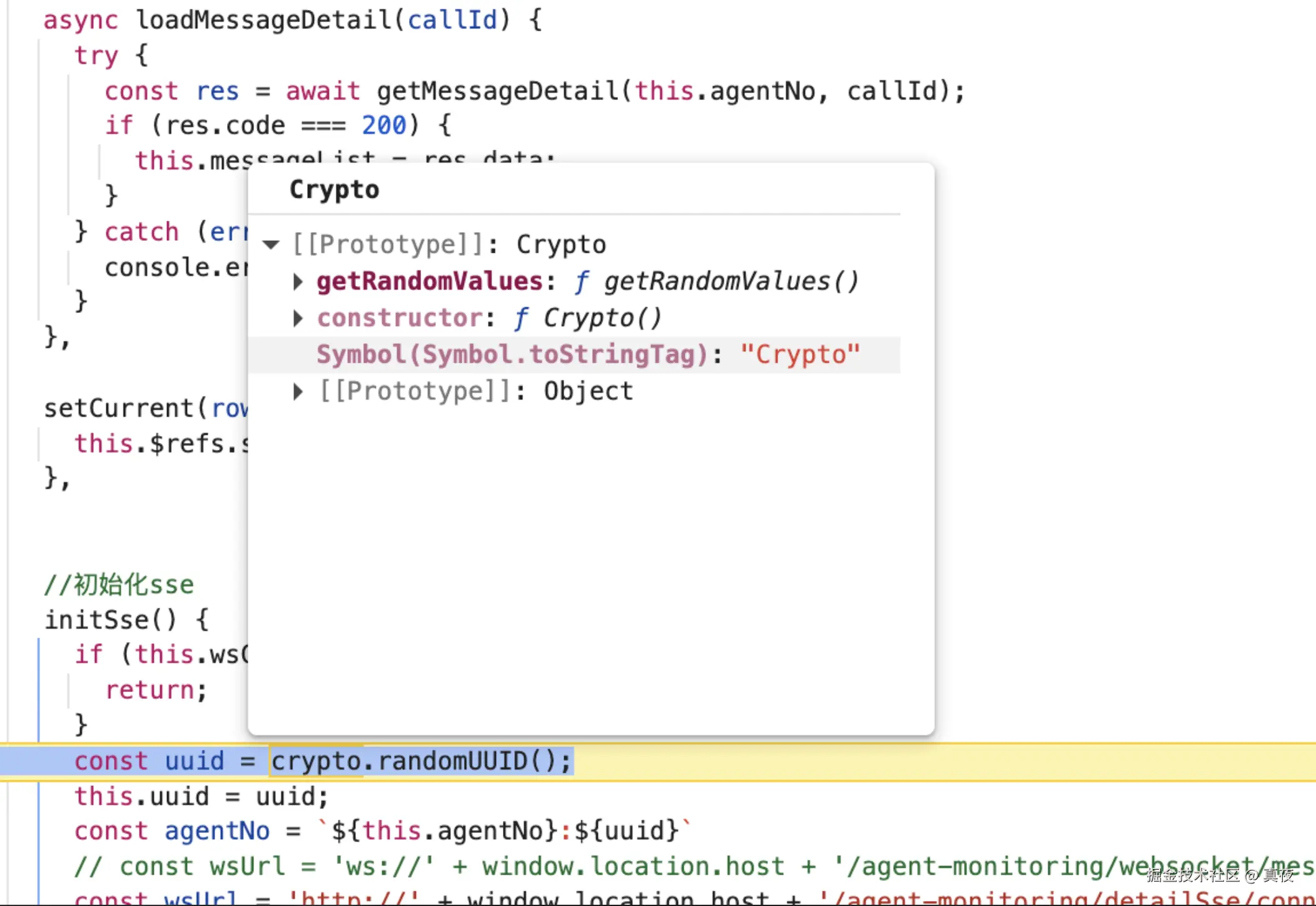Expand the constructor property arrow
Screen dimensions: 1316x906
[x=298, y=318]
